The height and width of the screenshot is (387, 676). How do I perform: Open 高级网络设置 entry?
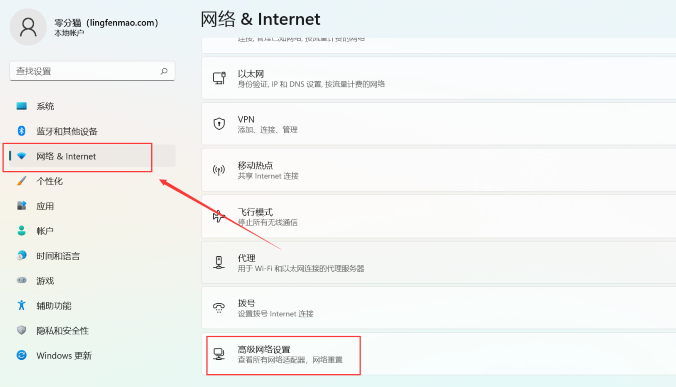[439, 354]
